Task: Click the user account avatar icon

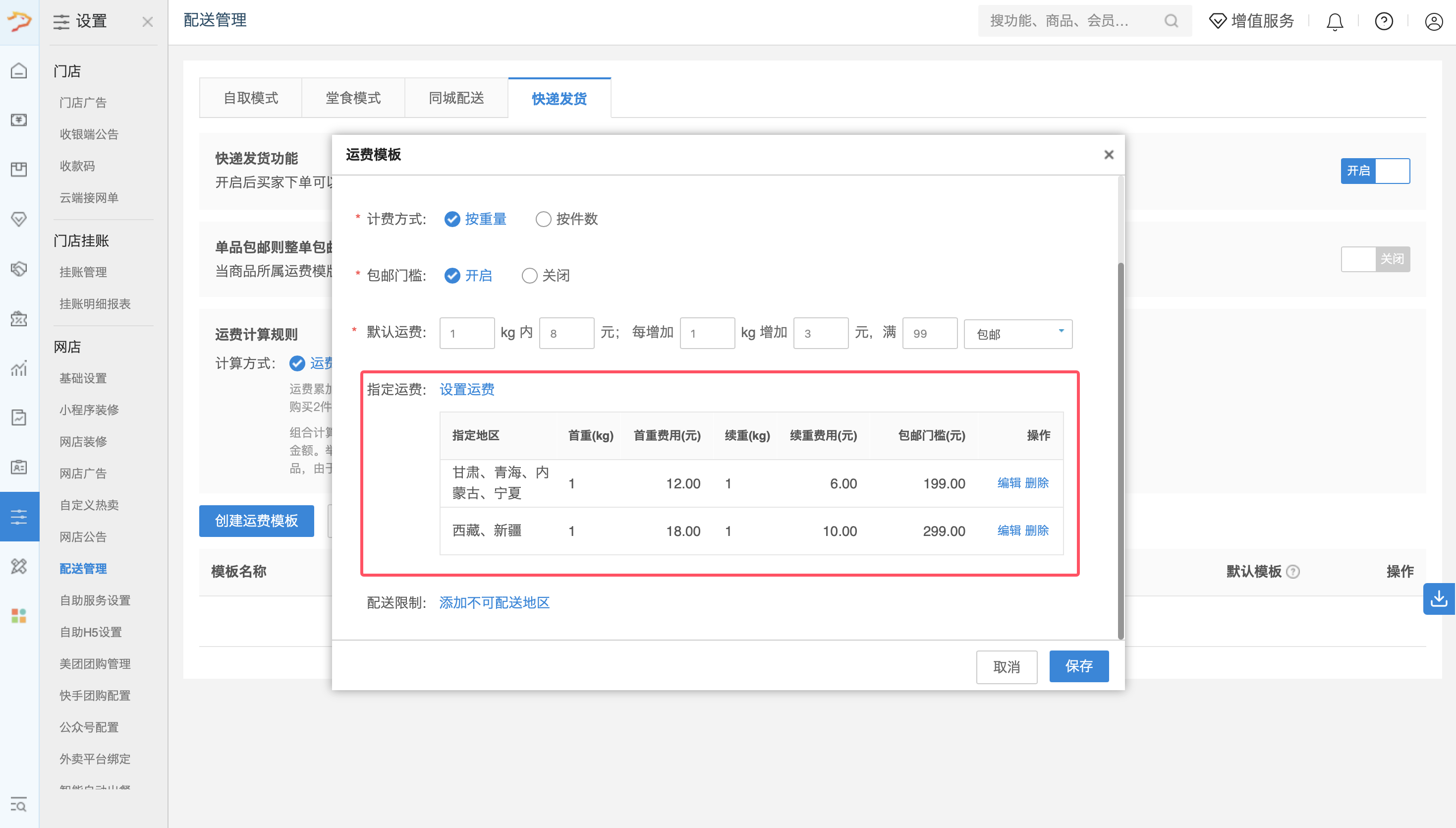Action: tap(1433, 22)
